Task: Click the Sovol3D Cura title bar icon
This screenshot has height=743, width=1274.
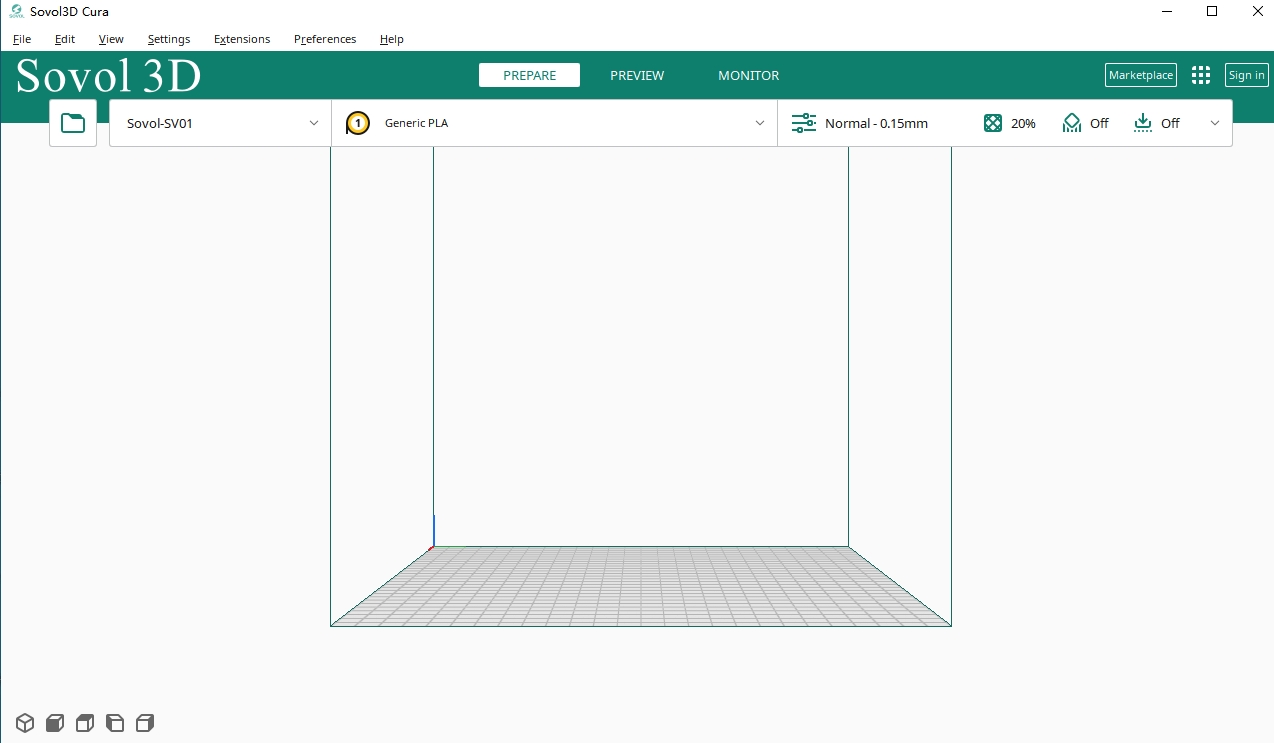Action: [x=16, y=11]
